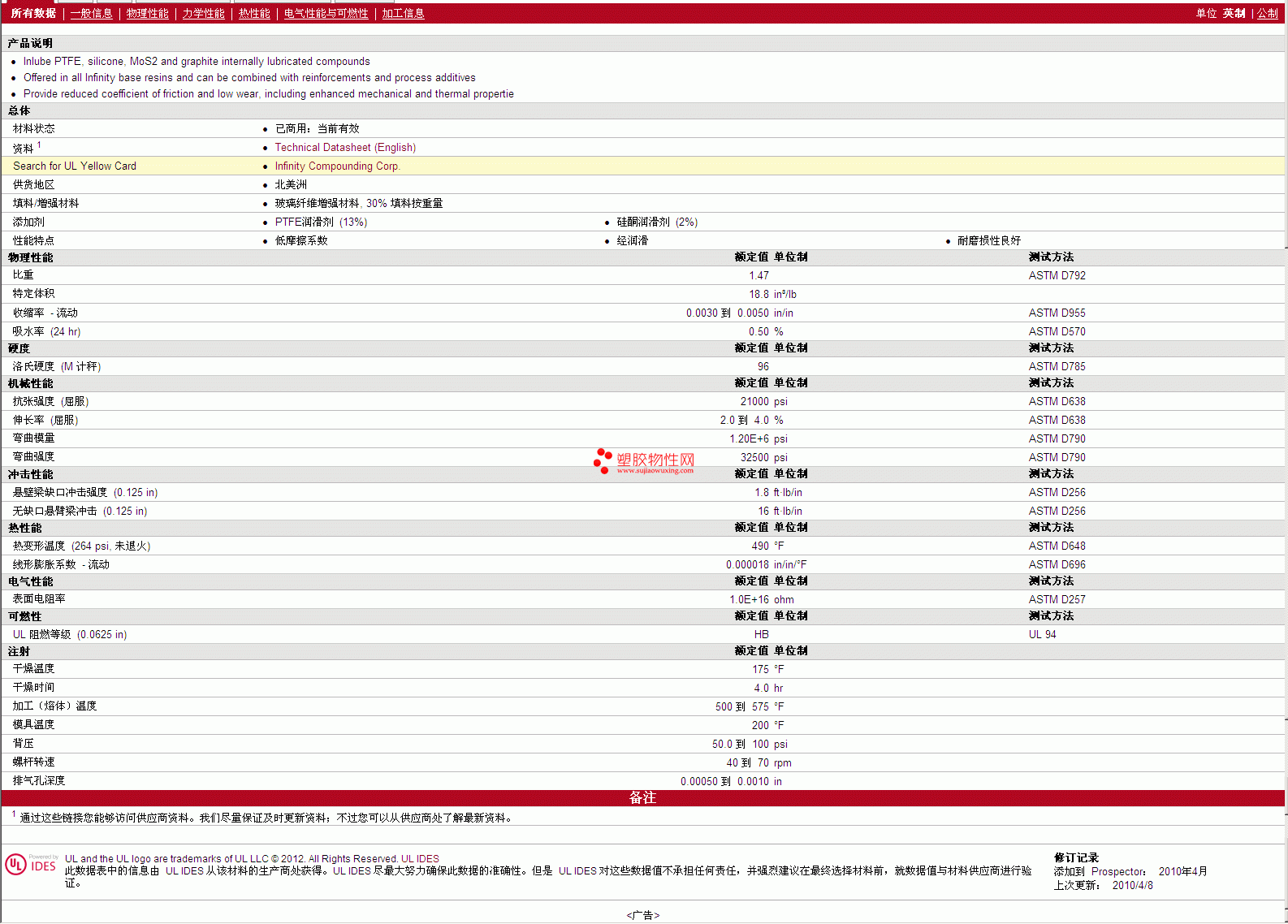Viewport: 1288px width, 924px height.
Task: Click the ASTM D257 test method
Action: pos(1057,600)
